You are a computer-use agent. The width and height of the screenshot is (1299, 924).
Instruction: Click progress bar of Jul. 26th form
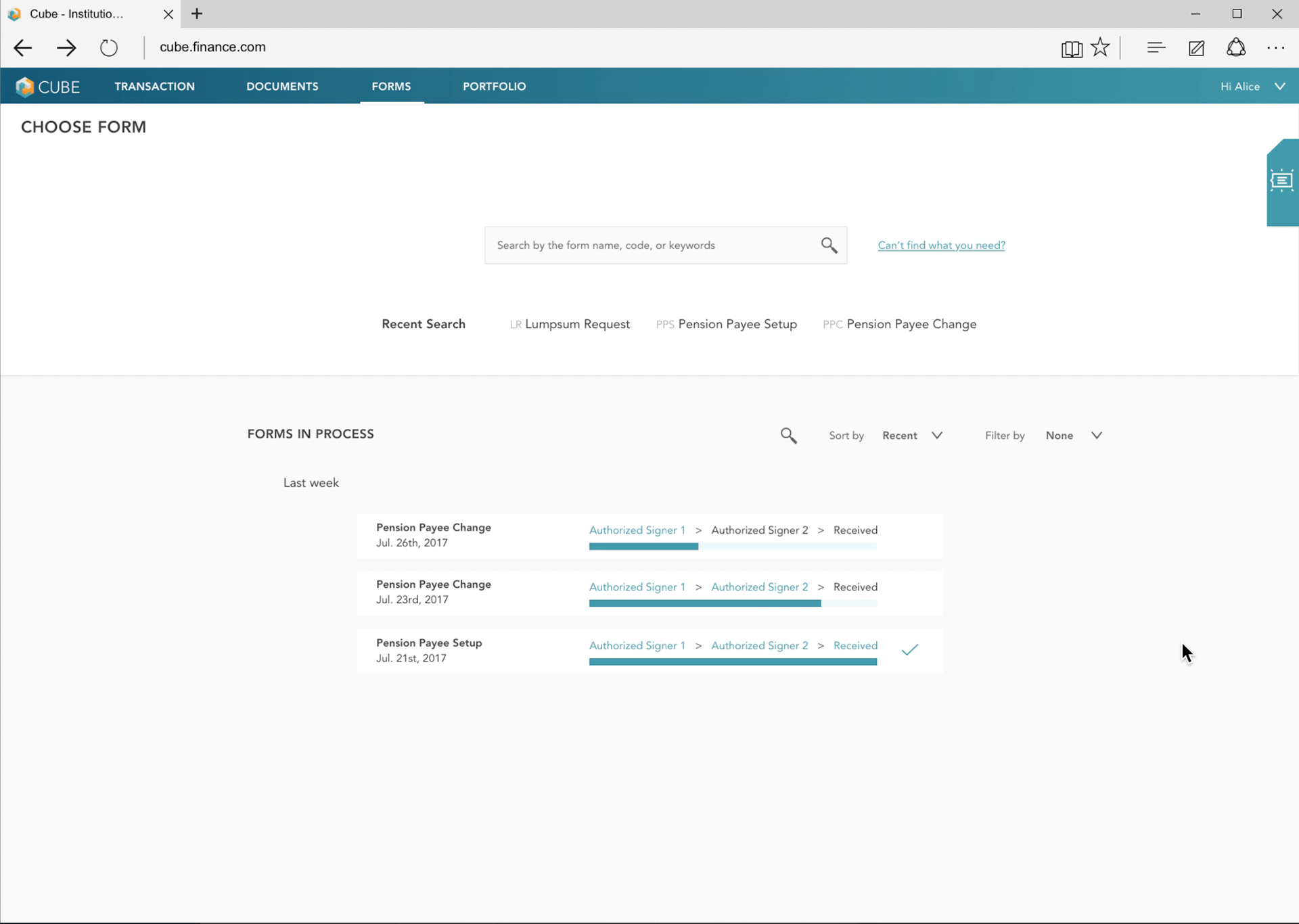pyautogui.click(x=733, y=547)
